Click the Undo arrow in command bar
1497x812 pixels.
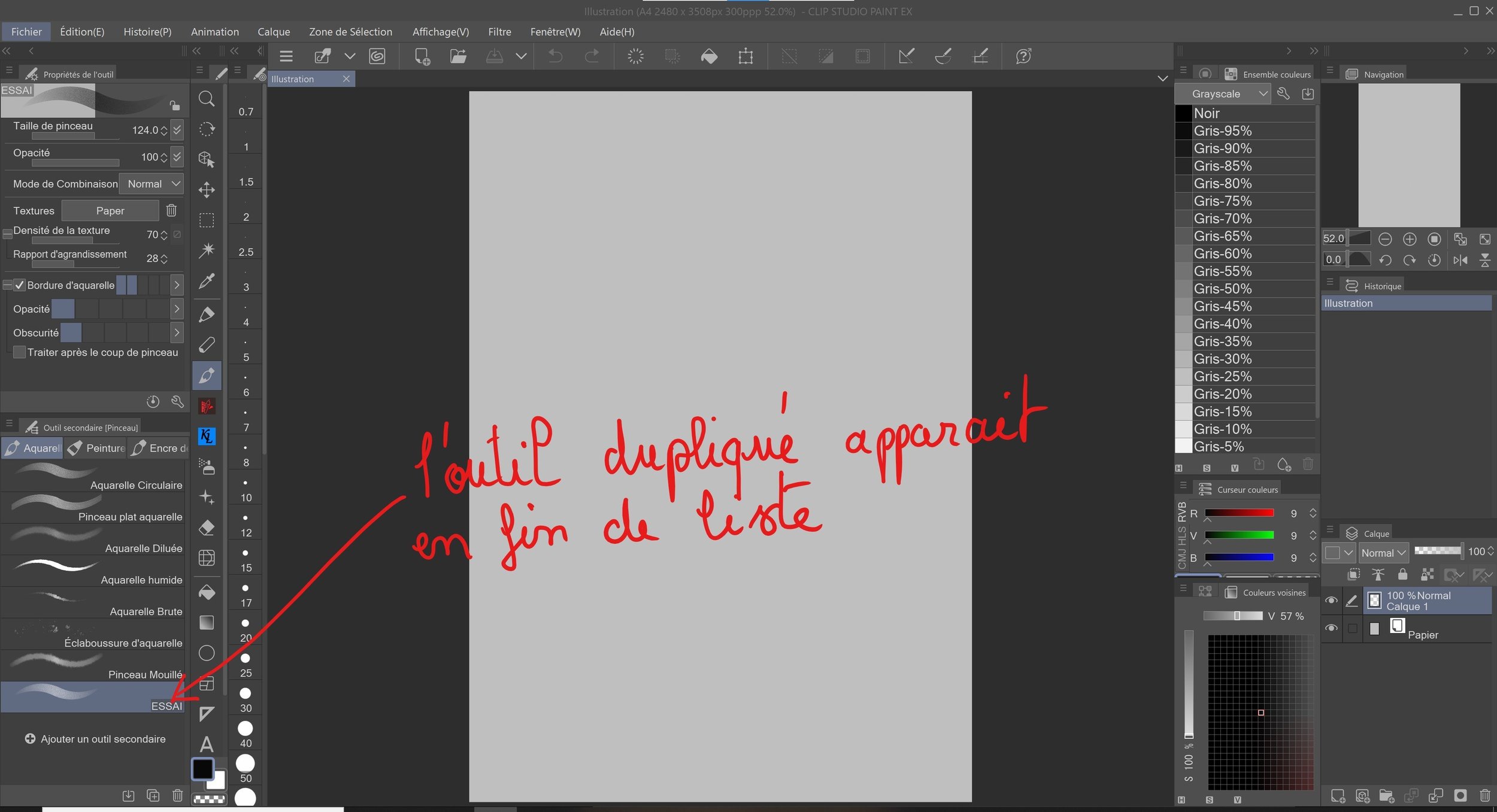tap(555, 56)
